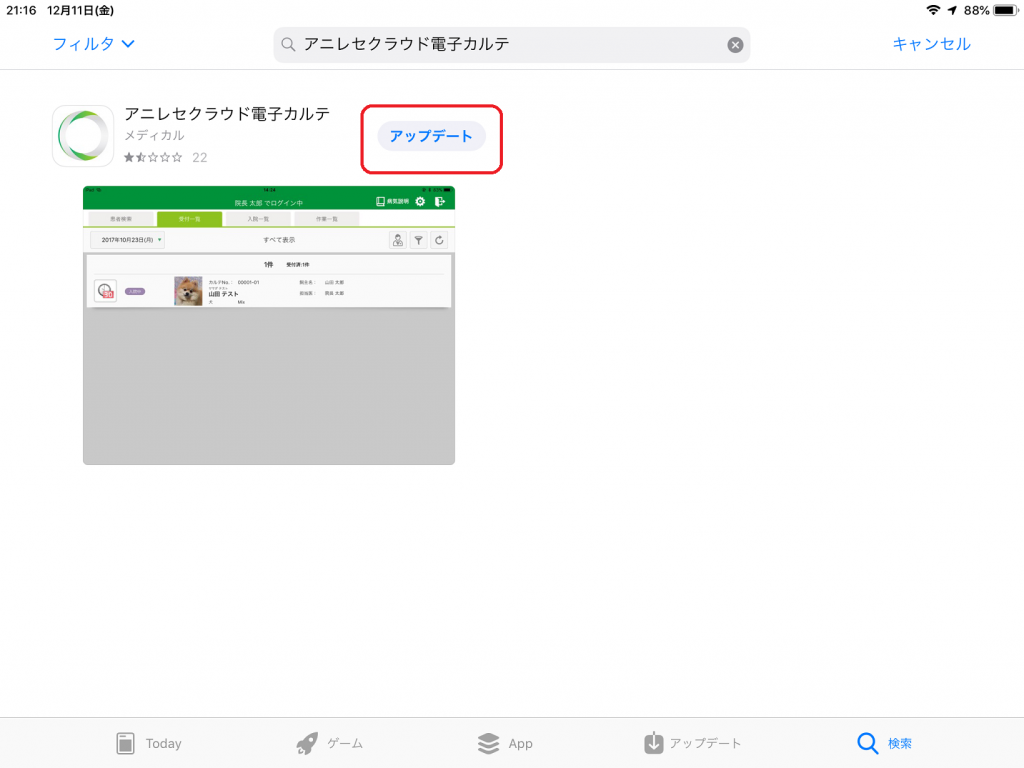The width and height of the screenshot is (1024, 768).
Task: Open the app screenshot preview thumbnail
Action: pyautogui.click(x=269, y=325)
